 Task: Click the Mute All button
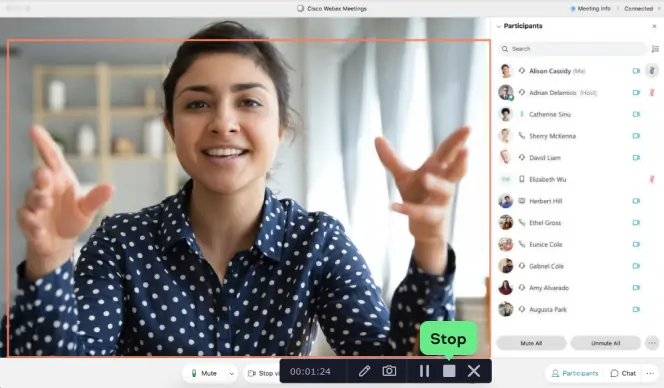pos(531,343)
